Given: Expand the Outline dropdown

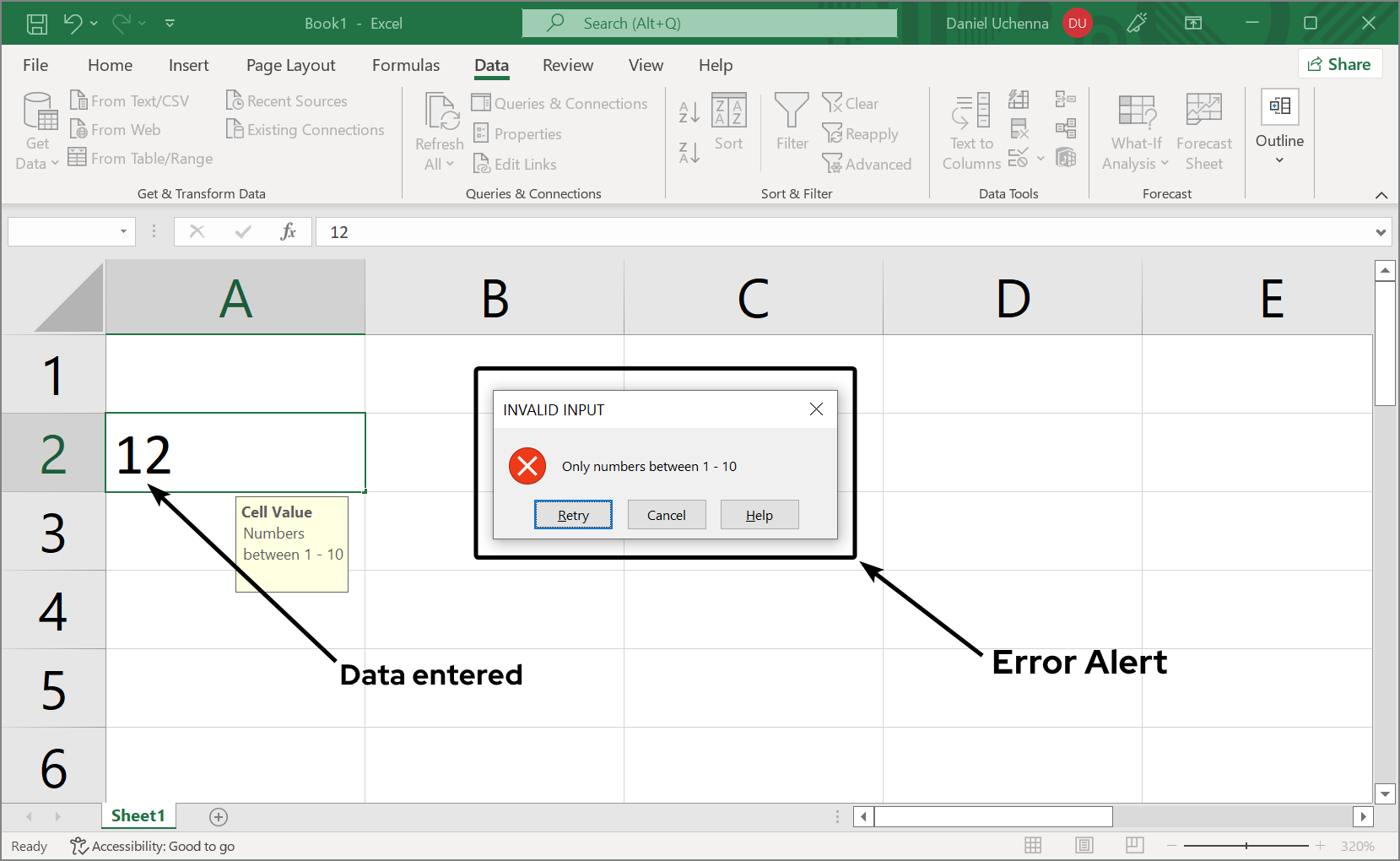Looking at the screenshot, I should tap(1279, 159).
